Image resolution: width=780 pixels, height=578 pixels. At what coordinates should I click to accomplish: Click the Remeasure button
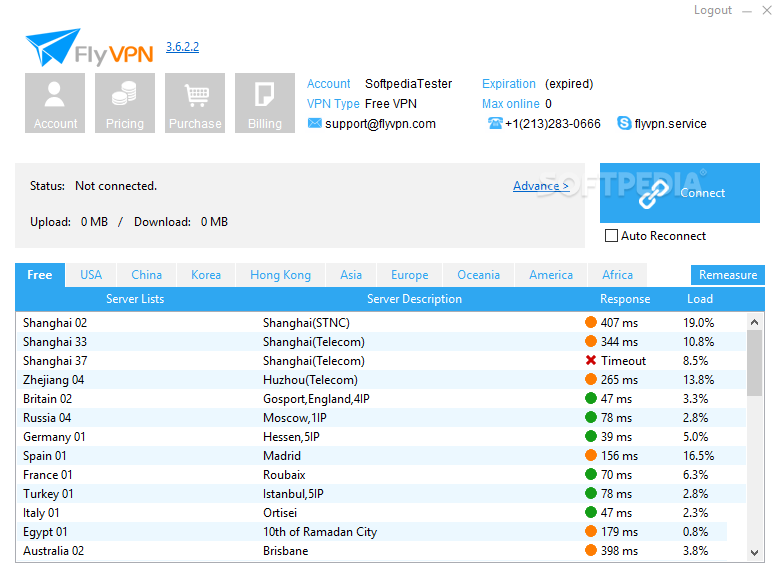(x=728, y=275)
